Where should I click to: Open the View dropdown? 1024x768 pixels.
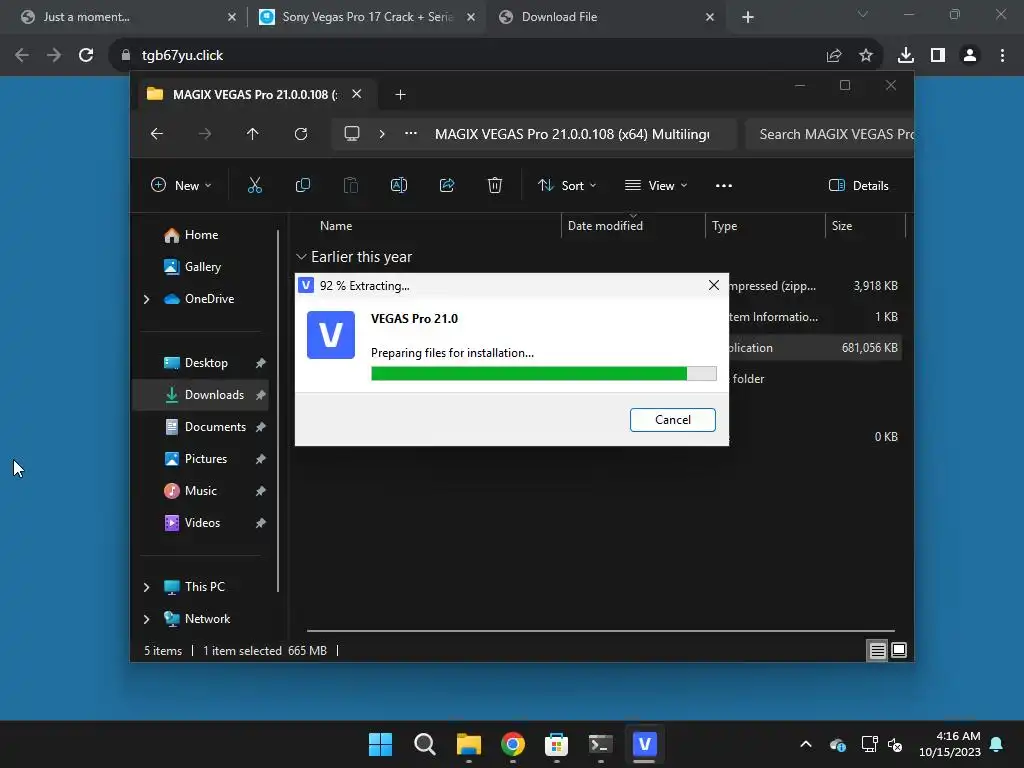656,185
